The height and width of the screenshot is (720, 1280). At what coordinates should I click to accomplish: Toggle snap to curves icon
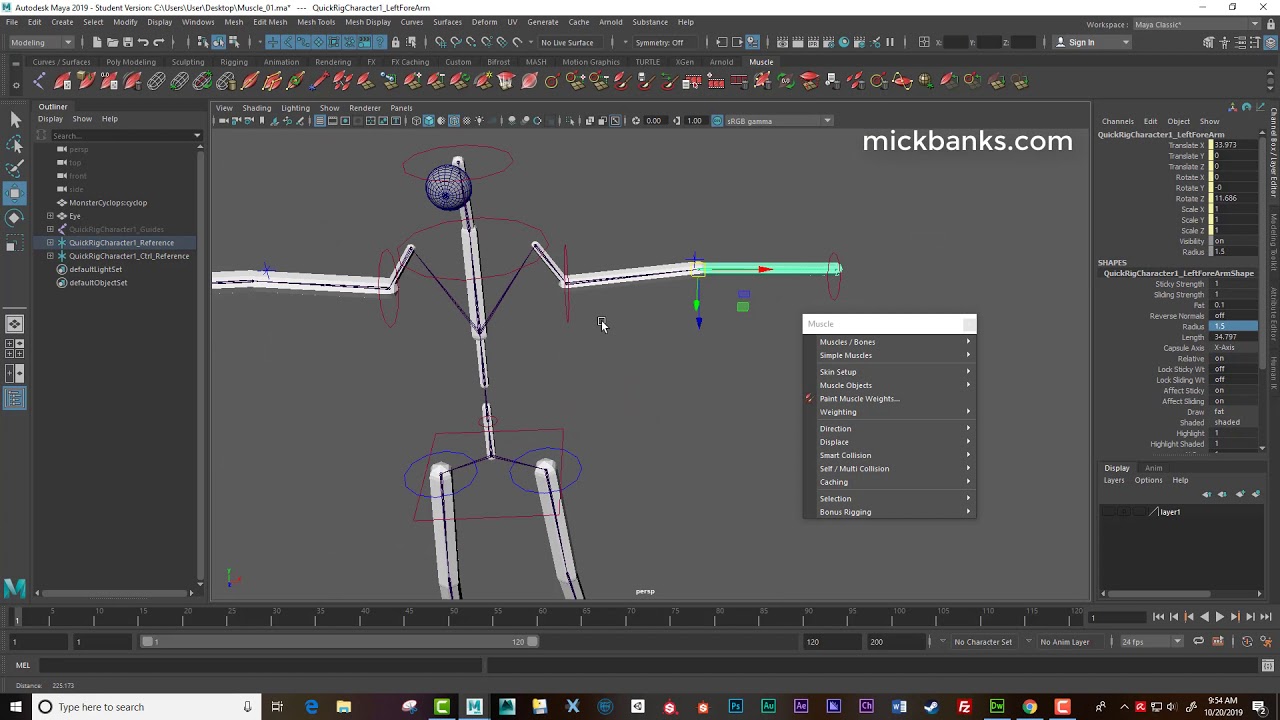(455, 42)
